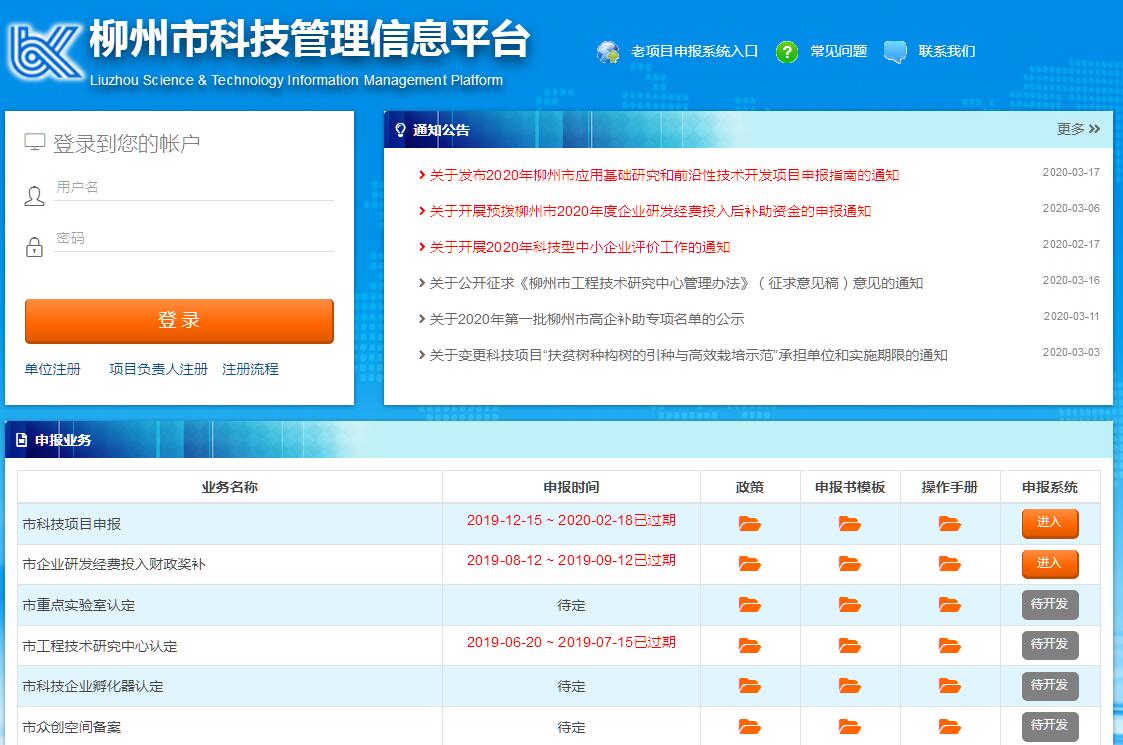Viewport: 1123px width, 745px height.
Task: Focus the 密码 password field
Action: (x=193, y=239)
